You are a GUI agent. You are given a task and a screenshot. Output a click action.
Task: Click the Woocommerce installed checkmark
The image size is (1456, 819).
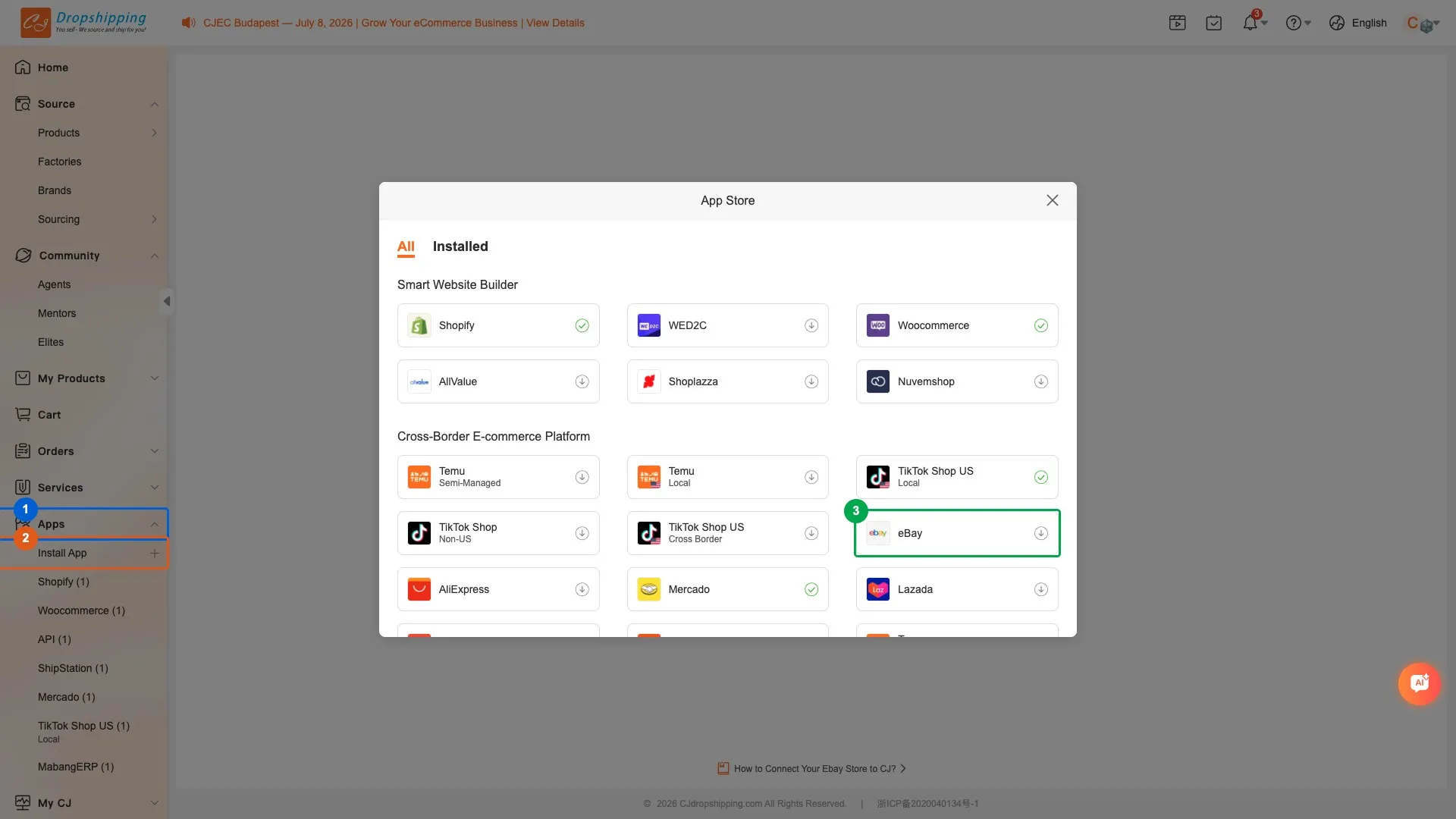click(x=1041, y=325)
